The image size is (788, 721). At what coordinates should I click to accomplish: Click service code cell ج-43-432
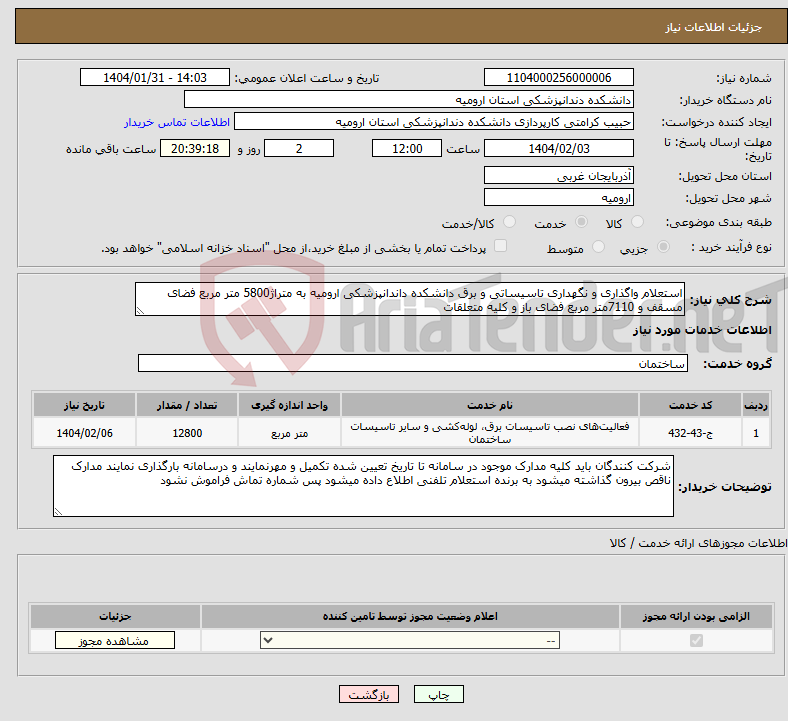[691, 433]
